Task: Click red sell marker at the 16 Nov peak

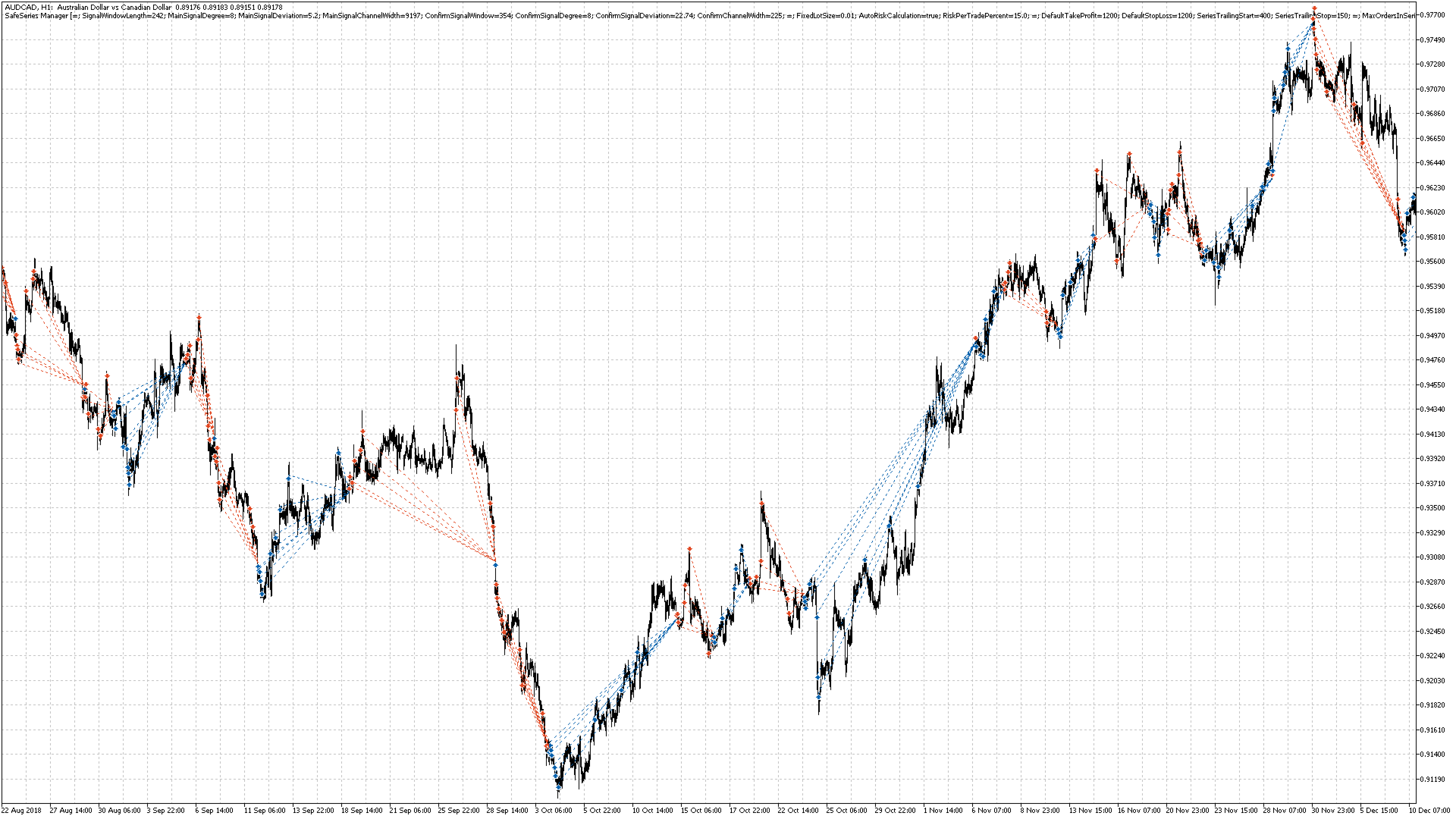Action: (1129, 154)
